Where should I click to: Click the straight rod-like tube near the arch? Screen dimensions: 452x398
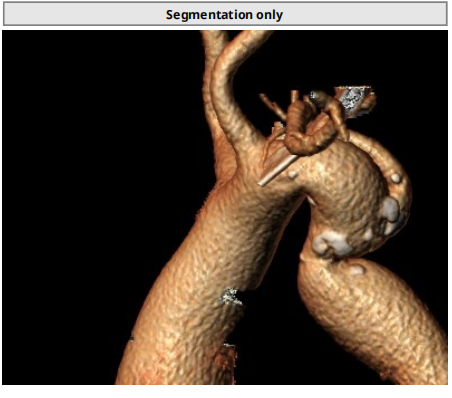tap(278, 171)
